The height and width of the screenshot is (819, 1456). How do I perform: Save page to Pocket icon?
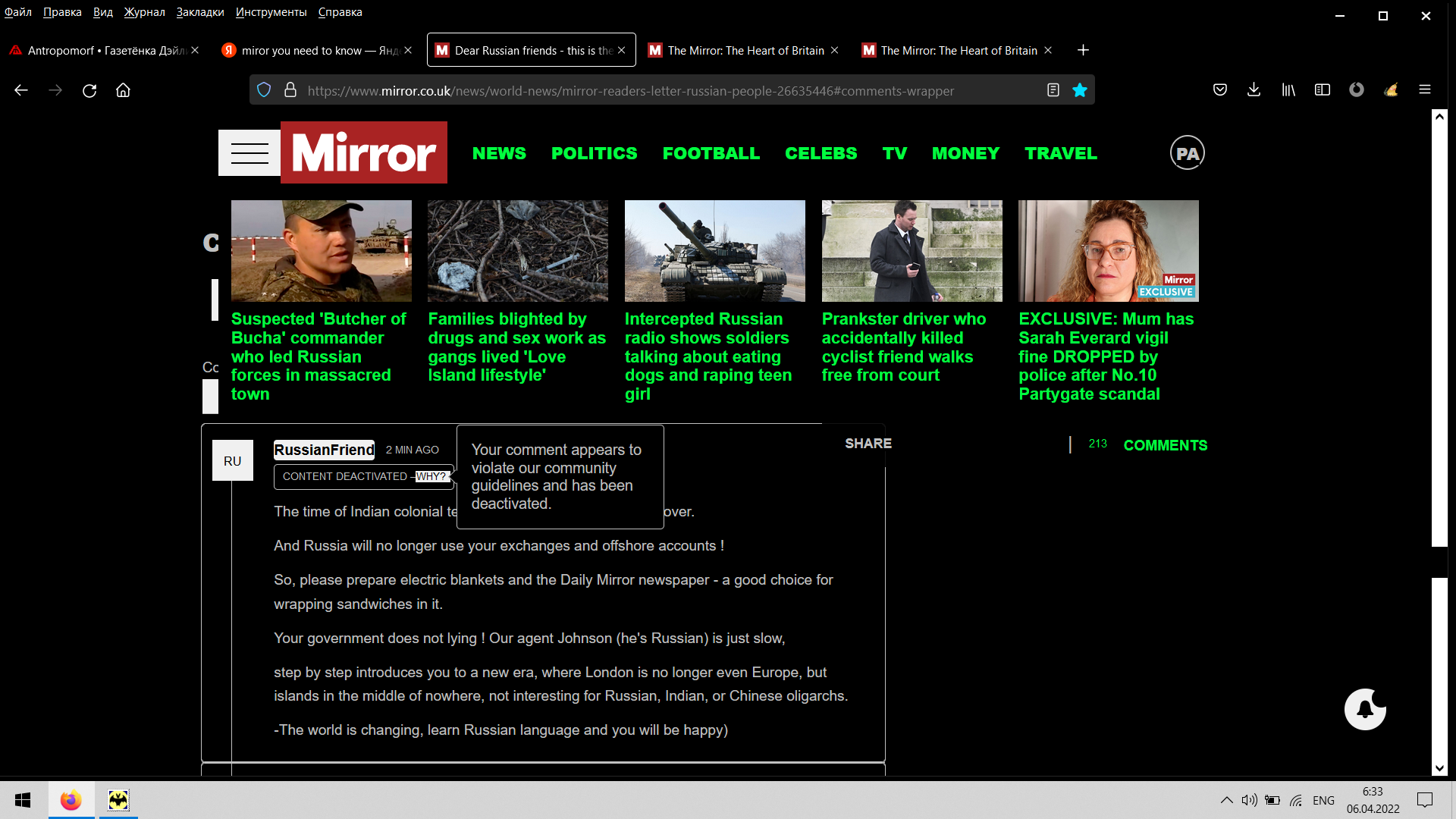(x=1220, y=90)
